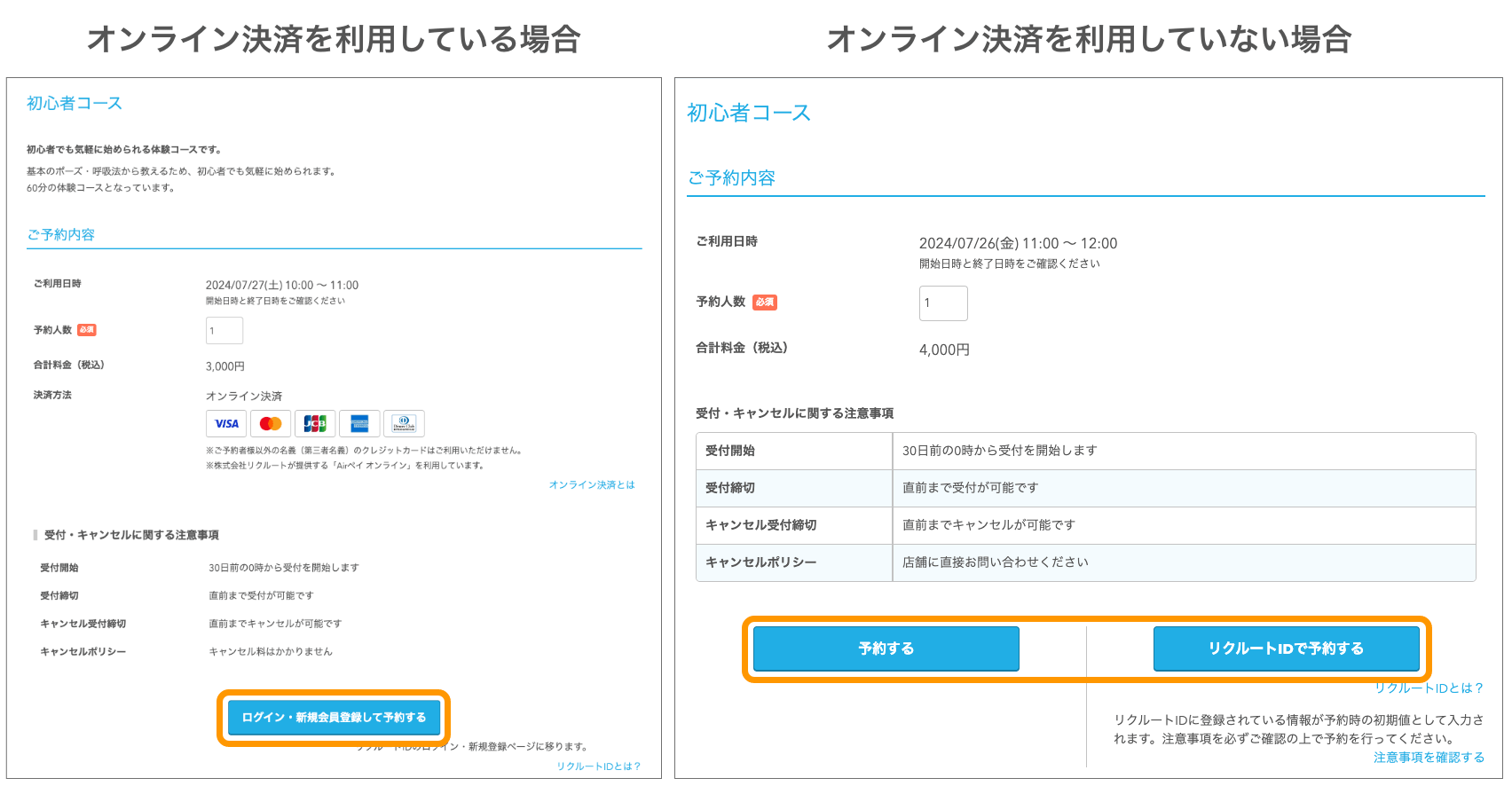1512x786 pixels.
Task: Click the 受付締切 row in the bordered table
Action: 1085,488
